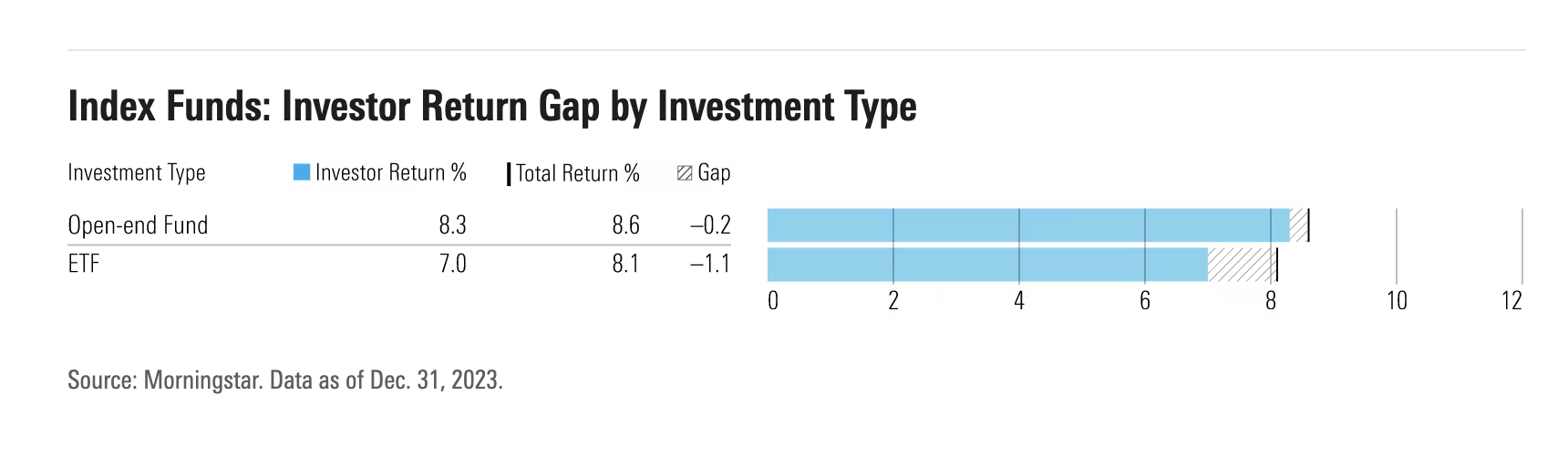Click the 12 label on the axis
1568x458 pixels.
[x=1512, y=301]
